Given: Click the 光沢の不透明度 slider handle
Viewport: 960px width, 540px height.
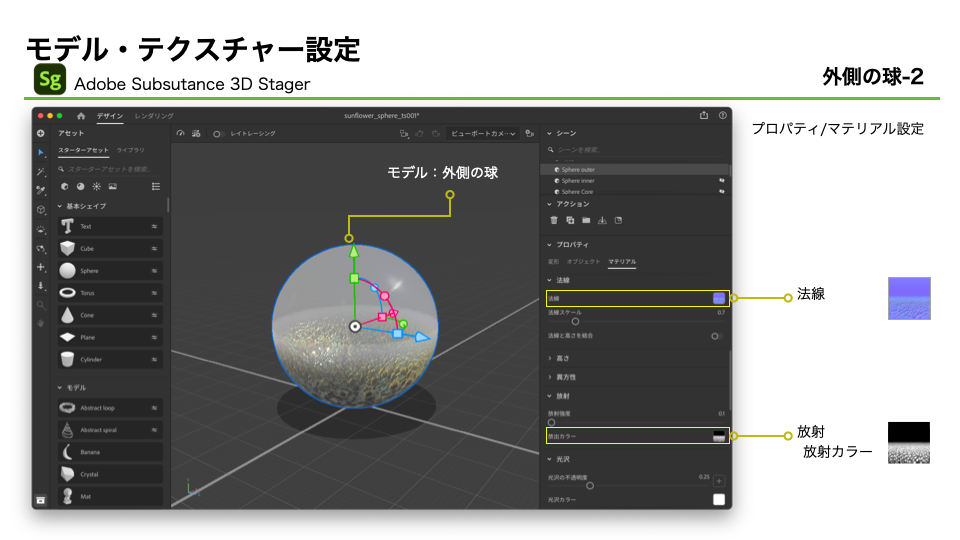Looking at the screenshot, I should pos(590,486).
